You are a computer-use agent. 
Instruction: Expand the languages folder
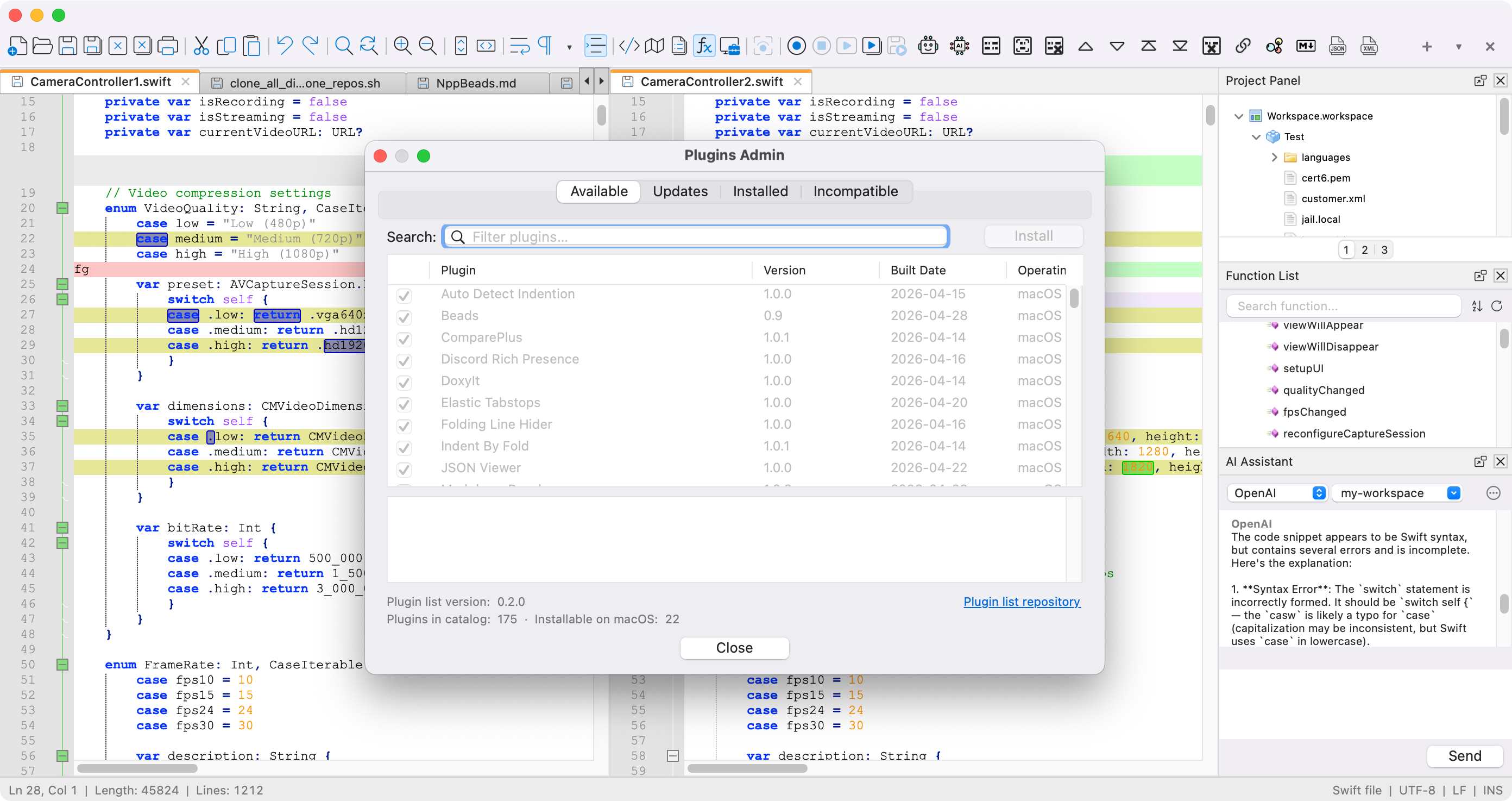pos(1274,158)
